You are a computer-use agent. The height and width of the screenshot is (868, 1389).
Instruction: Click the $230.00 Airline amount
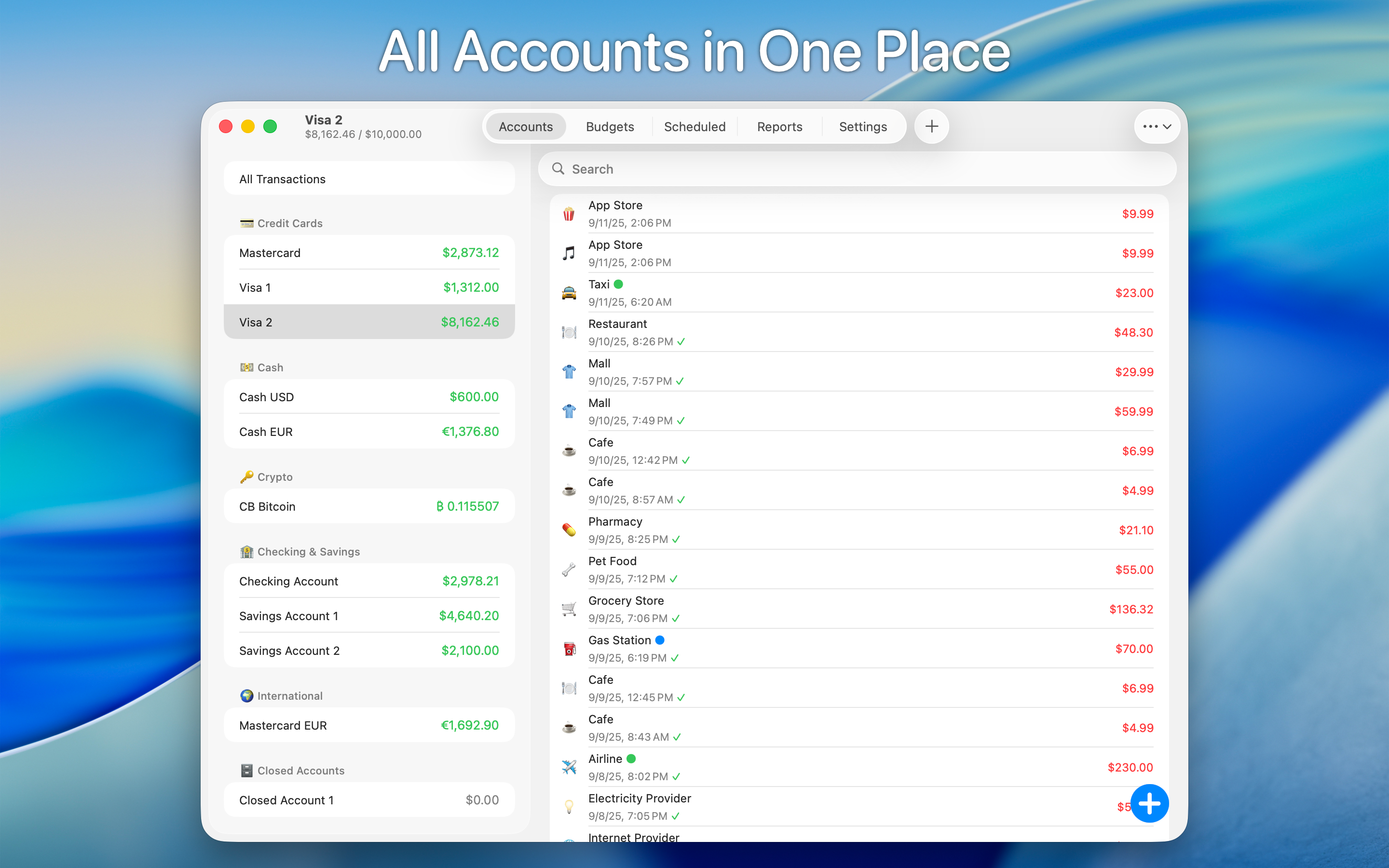pyautogui.click(x=1130, y=768)
